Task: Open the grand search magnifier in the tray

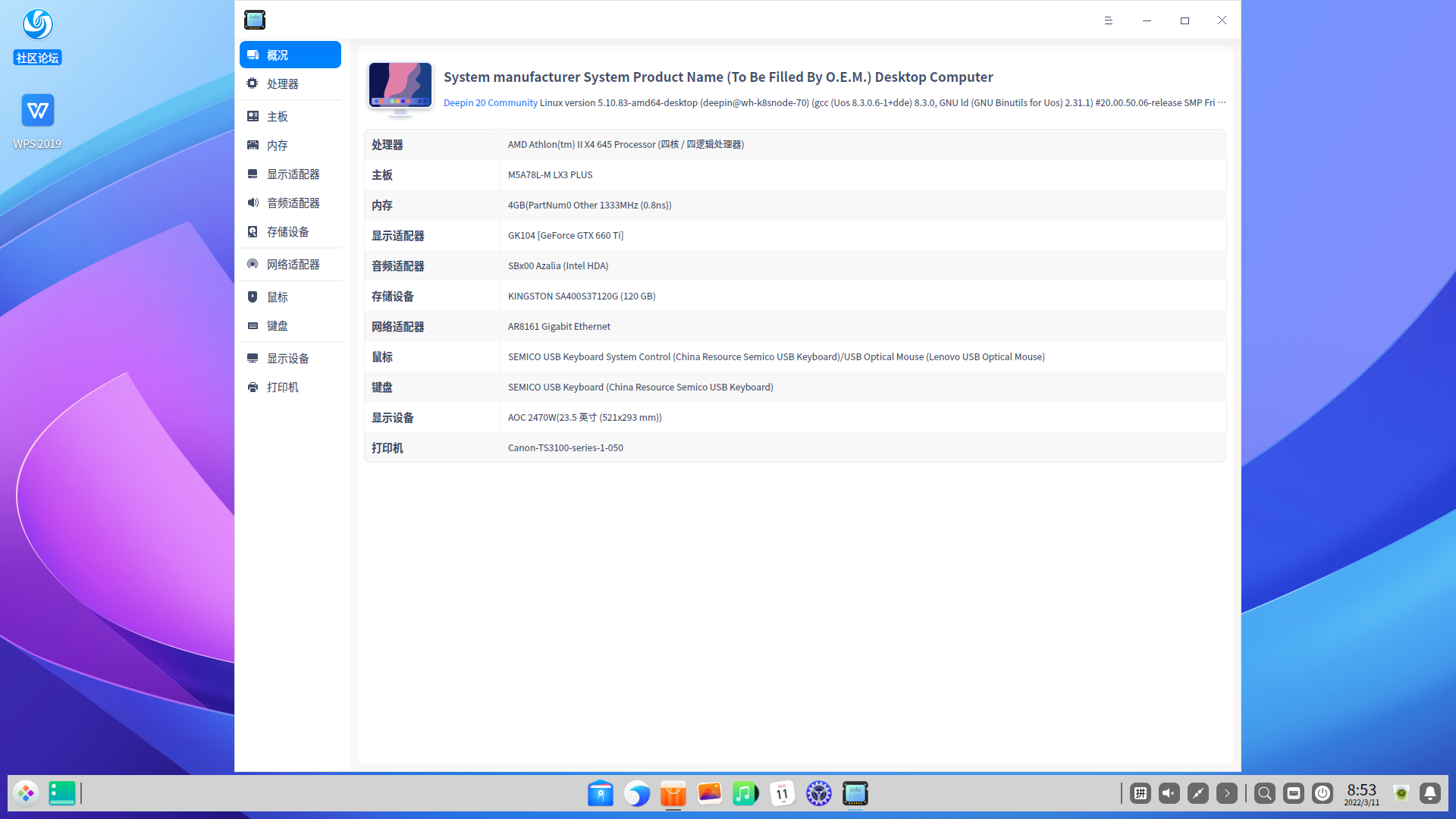Action: [1264, 793]
